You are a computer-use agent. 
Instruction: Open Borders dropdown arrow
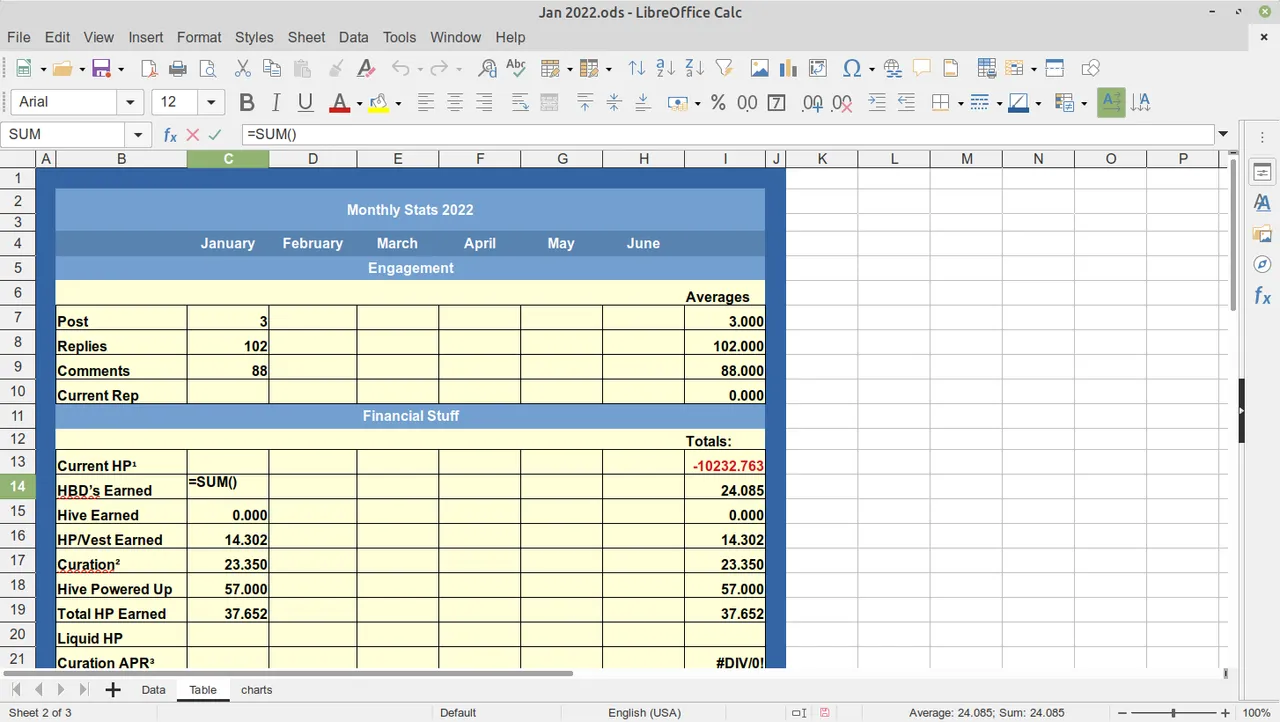[x=960, y=103]
